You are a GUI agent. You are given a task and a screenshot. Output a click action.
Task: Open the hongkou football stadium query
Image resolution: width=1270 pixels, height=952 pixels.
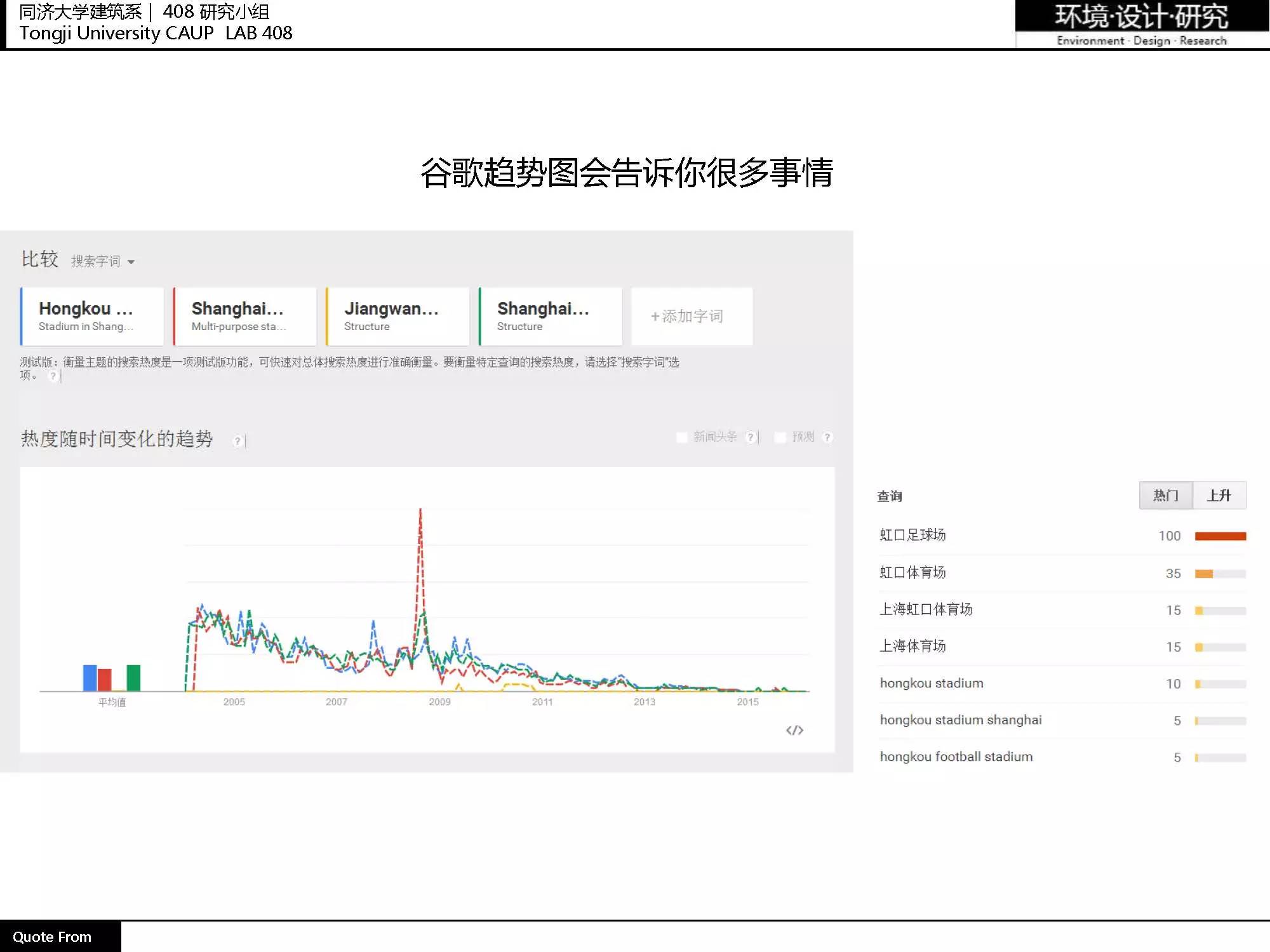pos(956,757)
